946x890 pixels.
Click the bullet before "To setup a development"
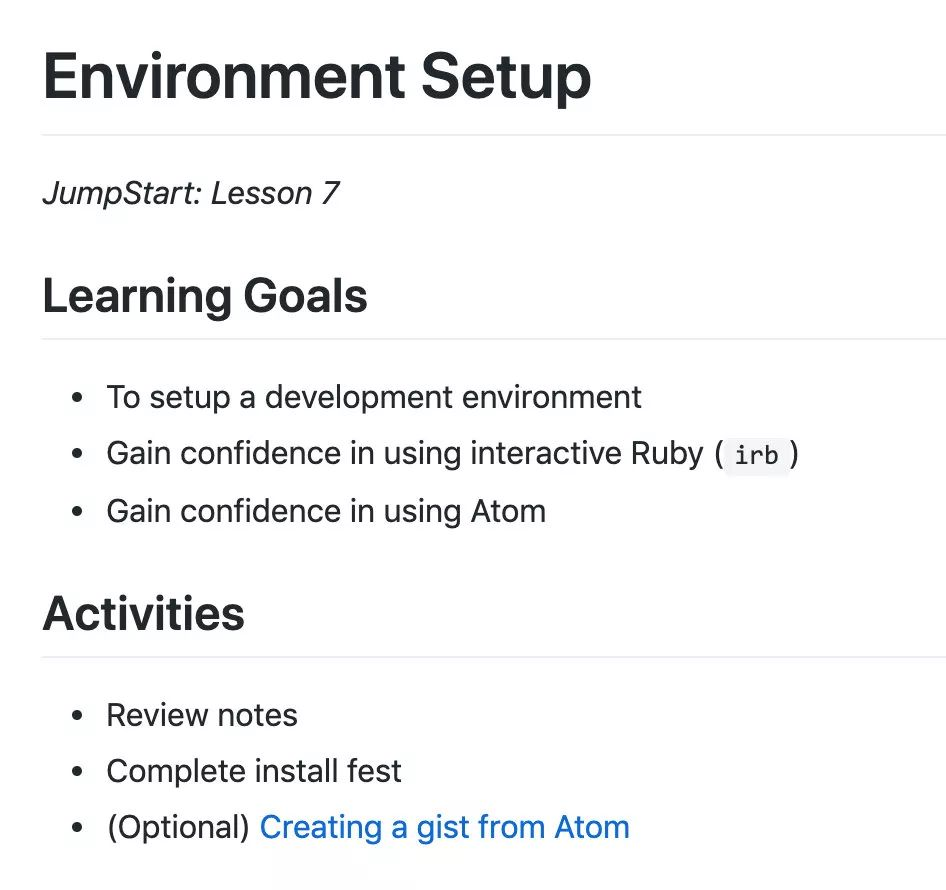click(77, 398)
